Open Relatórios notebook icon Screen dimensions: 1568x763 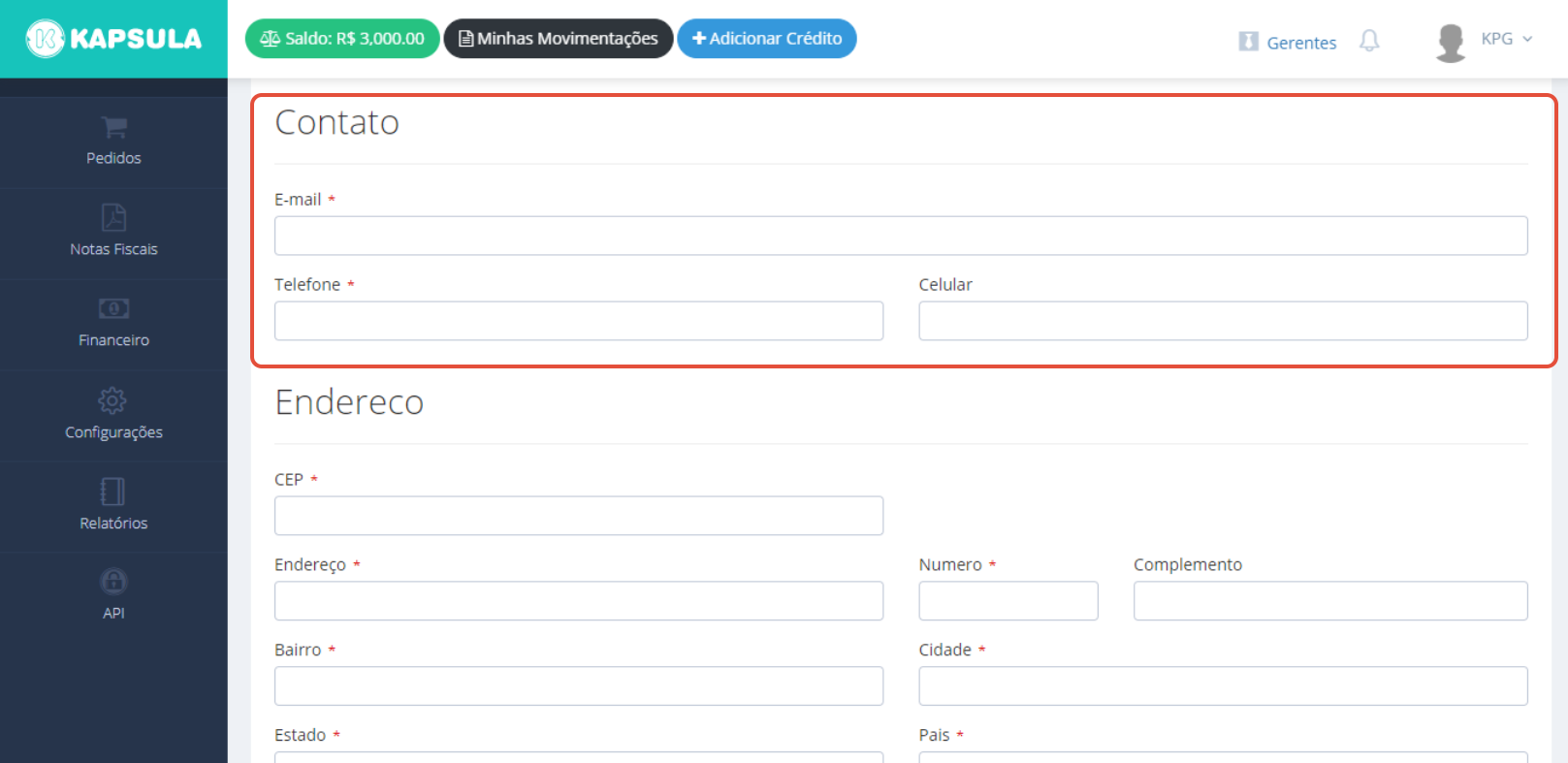coord(113,491)
